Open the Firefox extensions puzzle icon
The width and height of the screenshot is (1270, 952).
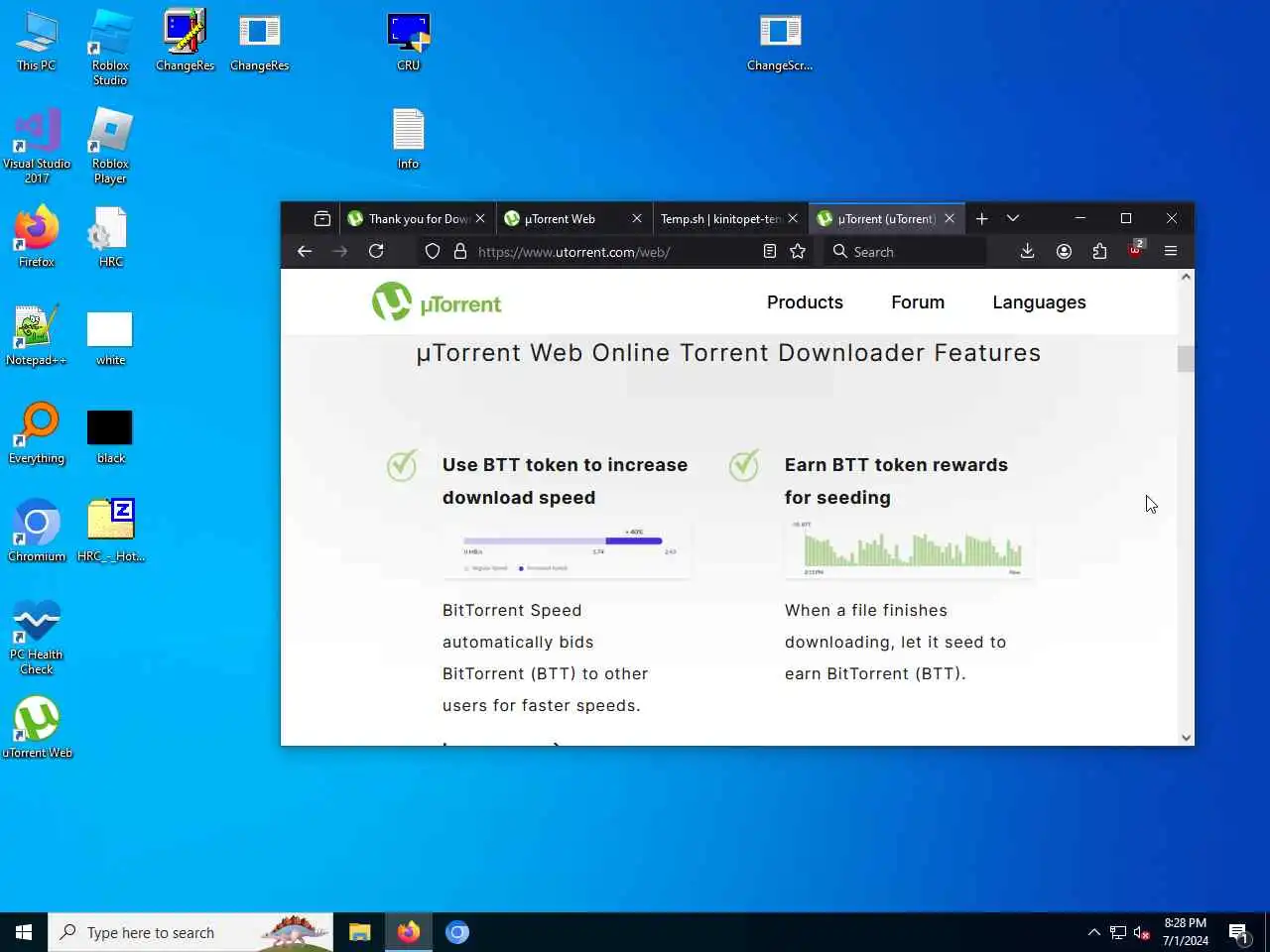pos(1099,252)
